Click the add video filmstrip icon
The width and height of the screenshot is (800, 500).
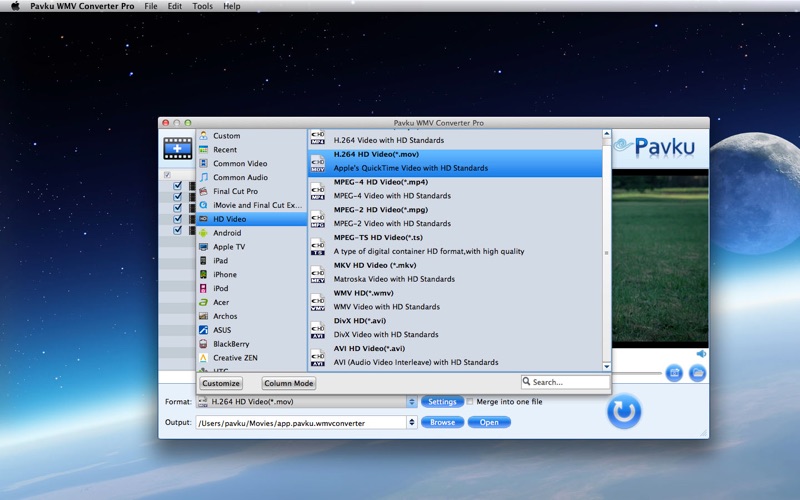coord(178,148)
